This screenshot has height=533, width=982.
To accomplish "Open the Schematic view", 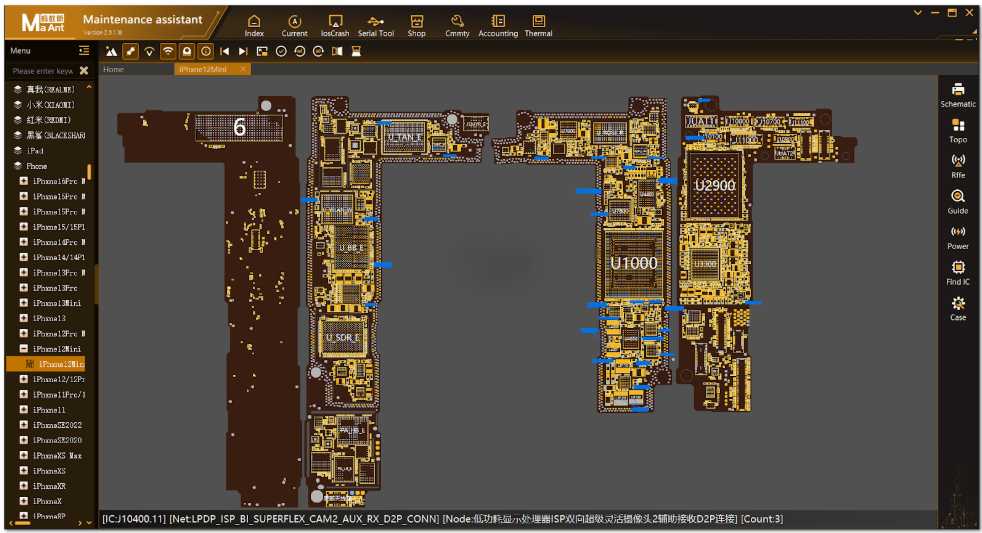I will [958, 95].
